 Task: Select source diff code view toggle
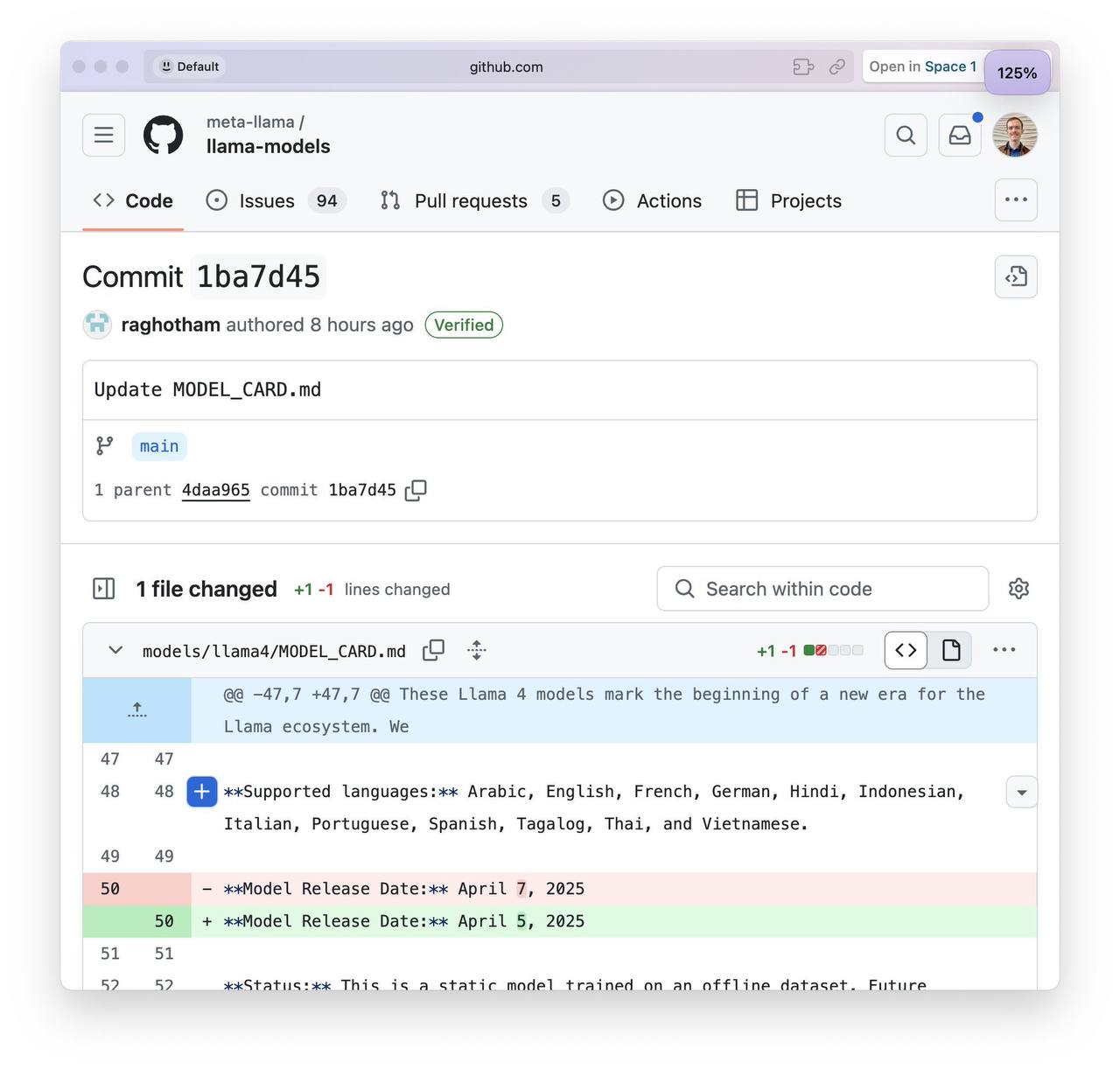coord(906,650)
